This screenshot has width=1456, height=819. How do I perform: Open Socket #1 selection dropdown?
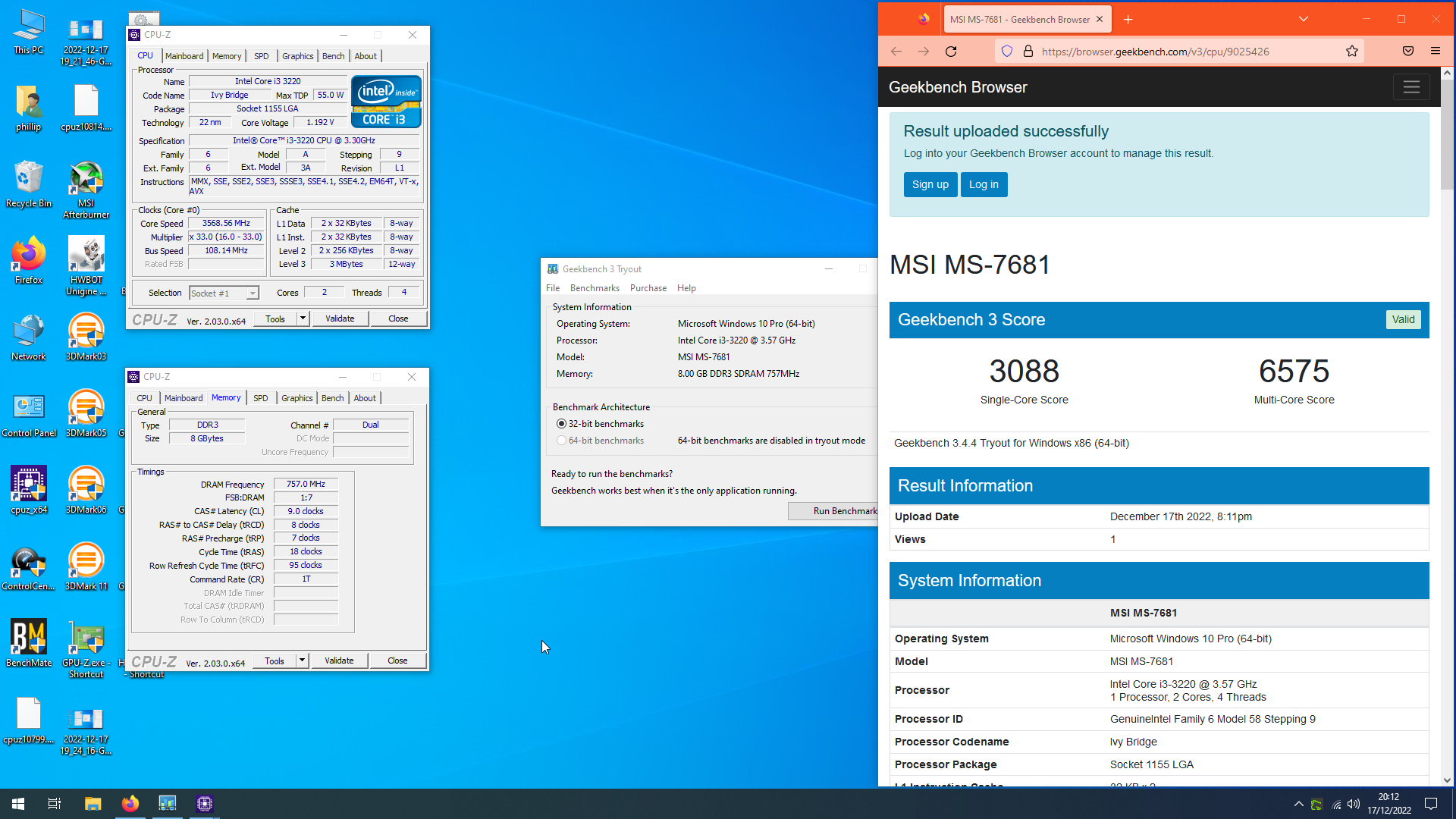click(224, 293)
